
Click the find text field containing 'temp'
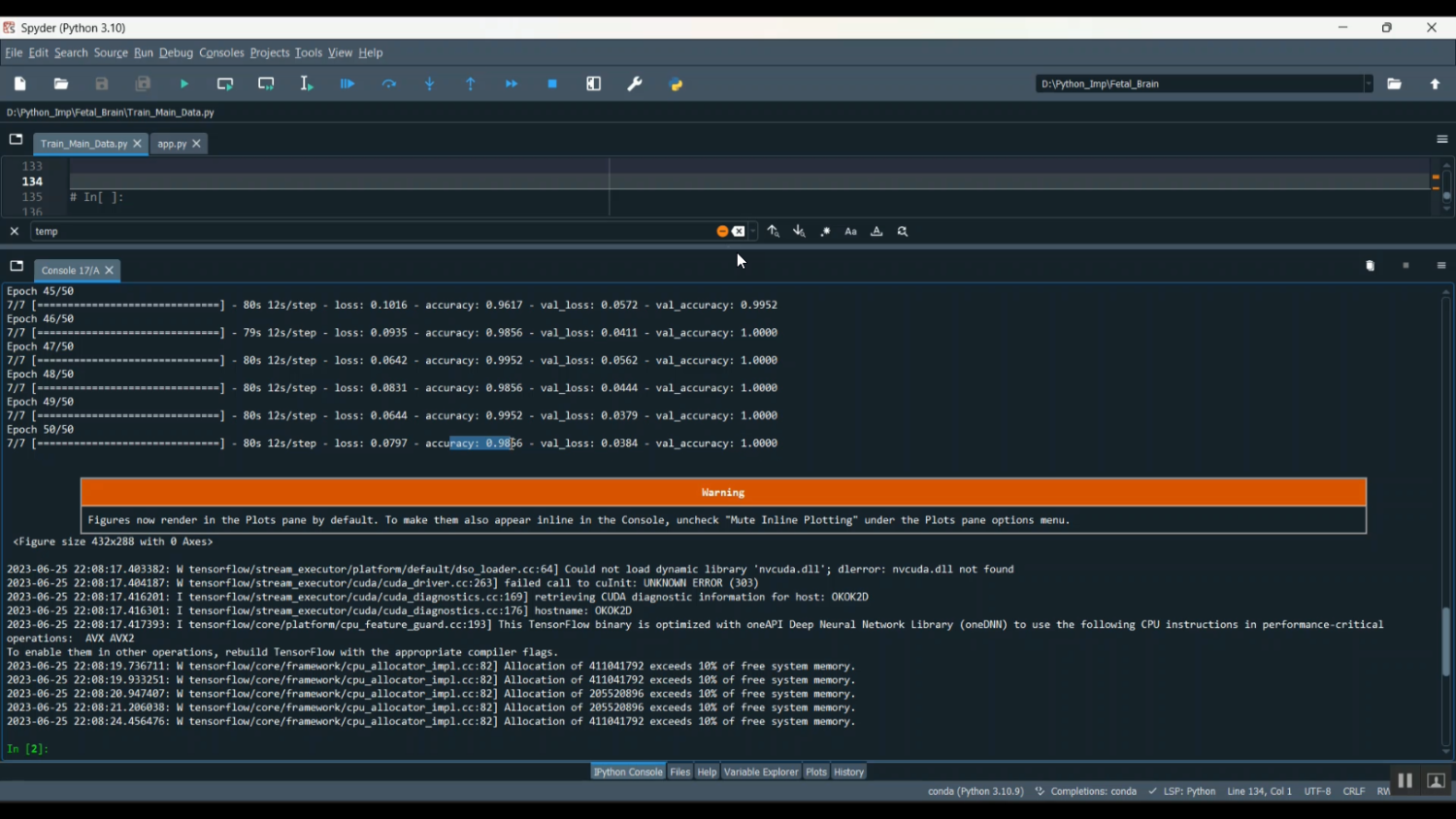point(369,232)
